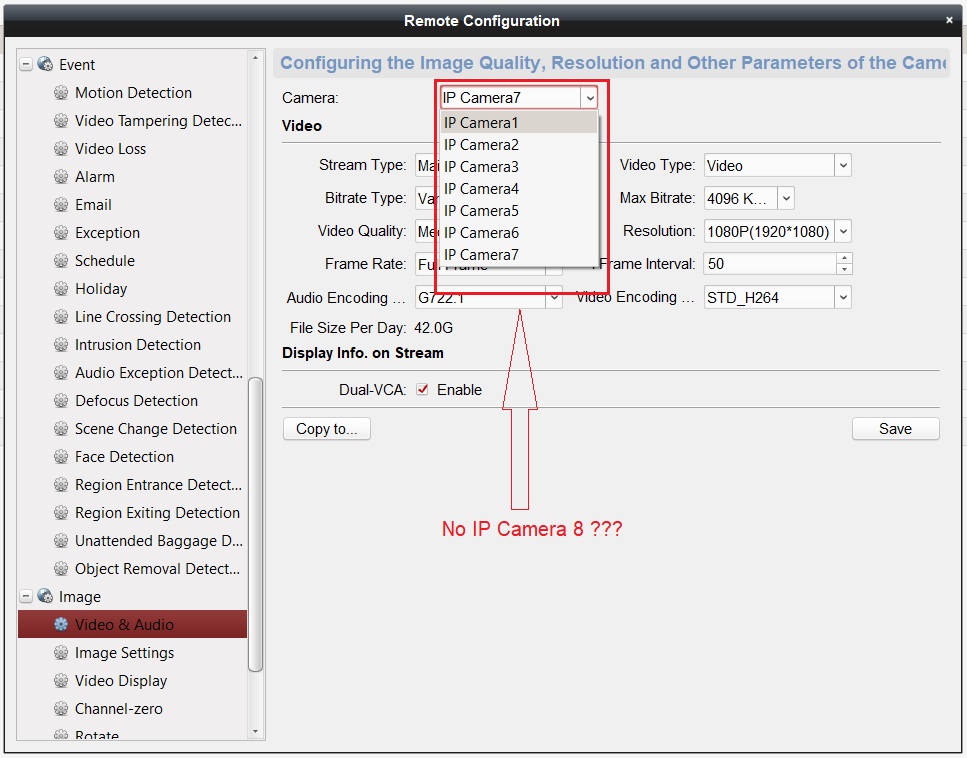Choose IP Camera5 in the dropdown list

(x=482, y=211)
